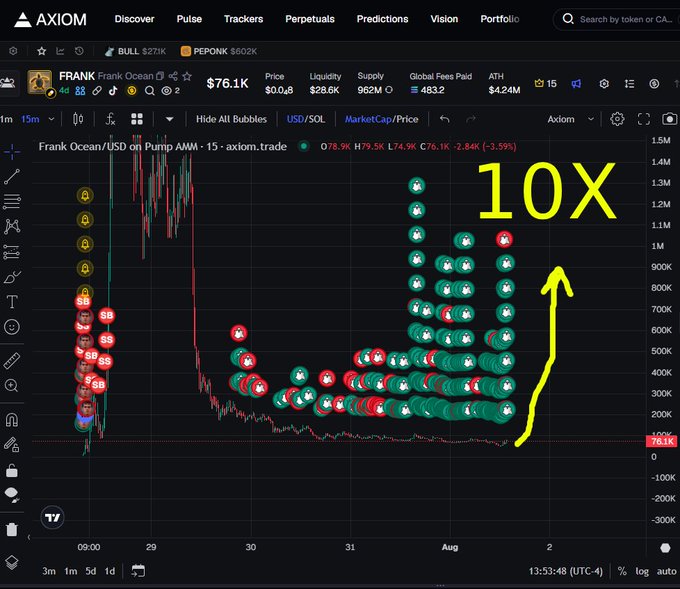Screen dimensions: 680x589
Task: Select the 3m date range
Action: click(x=49, y=571)
